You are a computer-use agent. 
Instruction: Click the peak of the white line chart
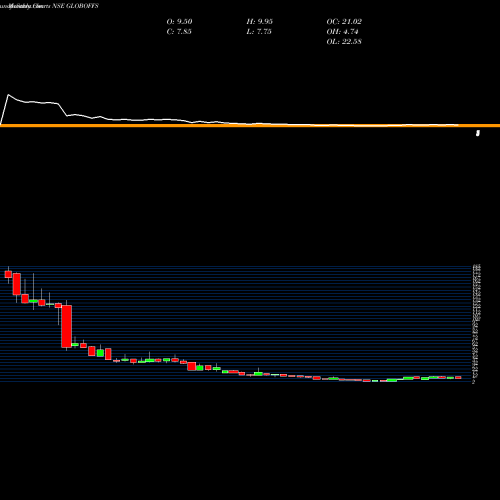(x=8, y=95)
